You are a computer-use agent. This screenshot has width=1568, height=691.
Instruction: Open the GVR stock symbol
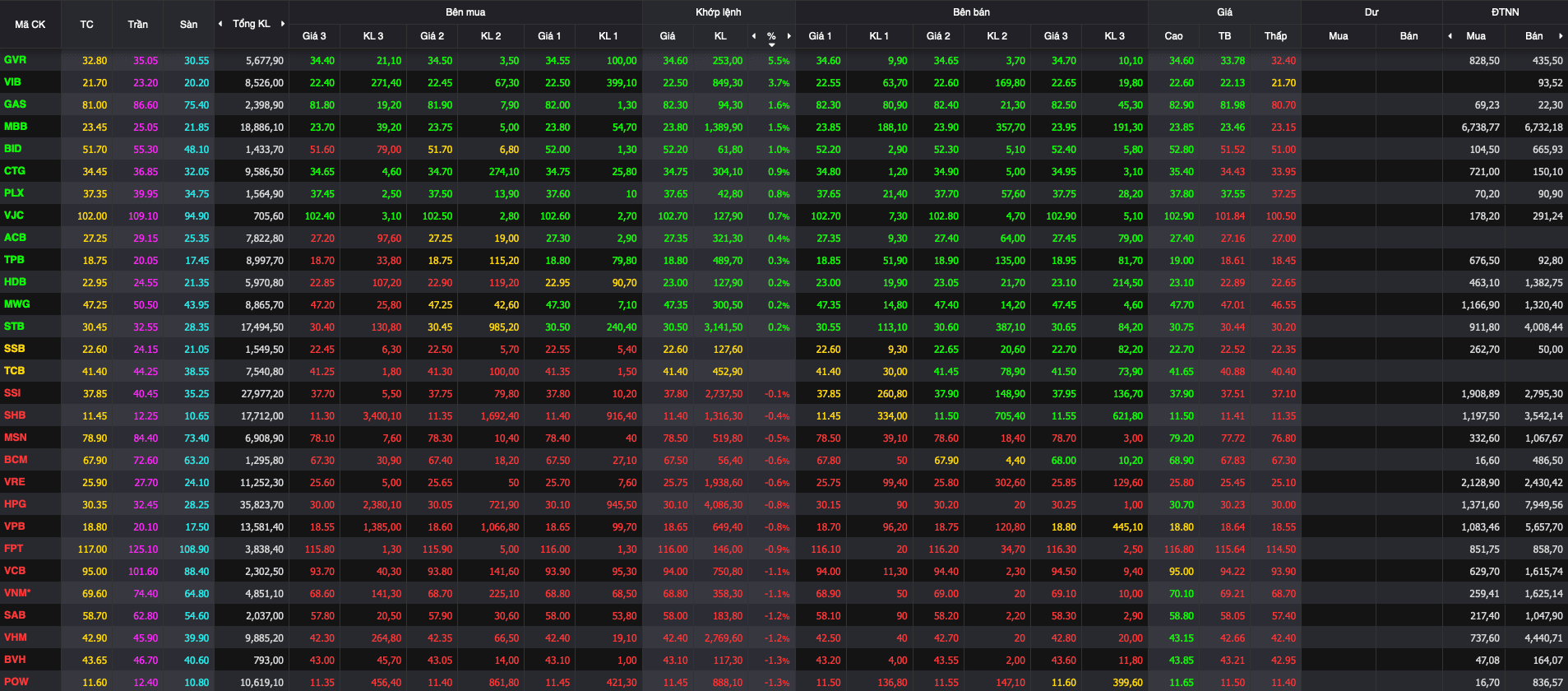point(16,60)
